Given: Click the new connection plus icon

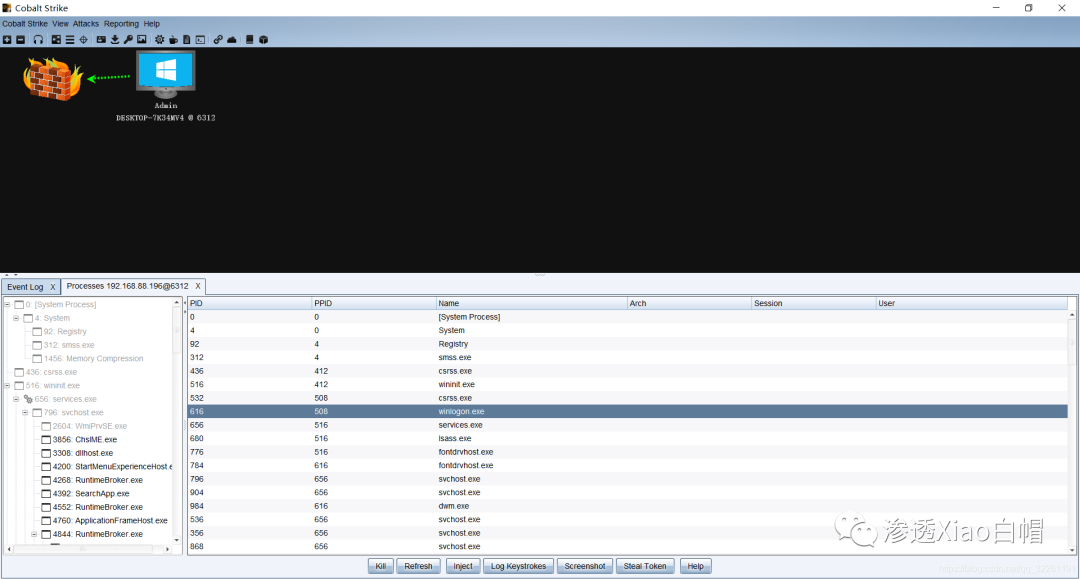Looking at the screenshot, I should point(7,40).
